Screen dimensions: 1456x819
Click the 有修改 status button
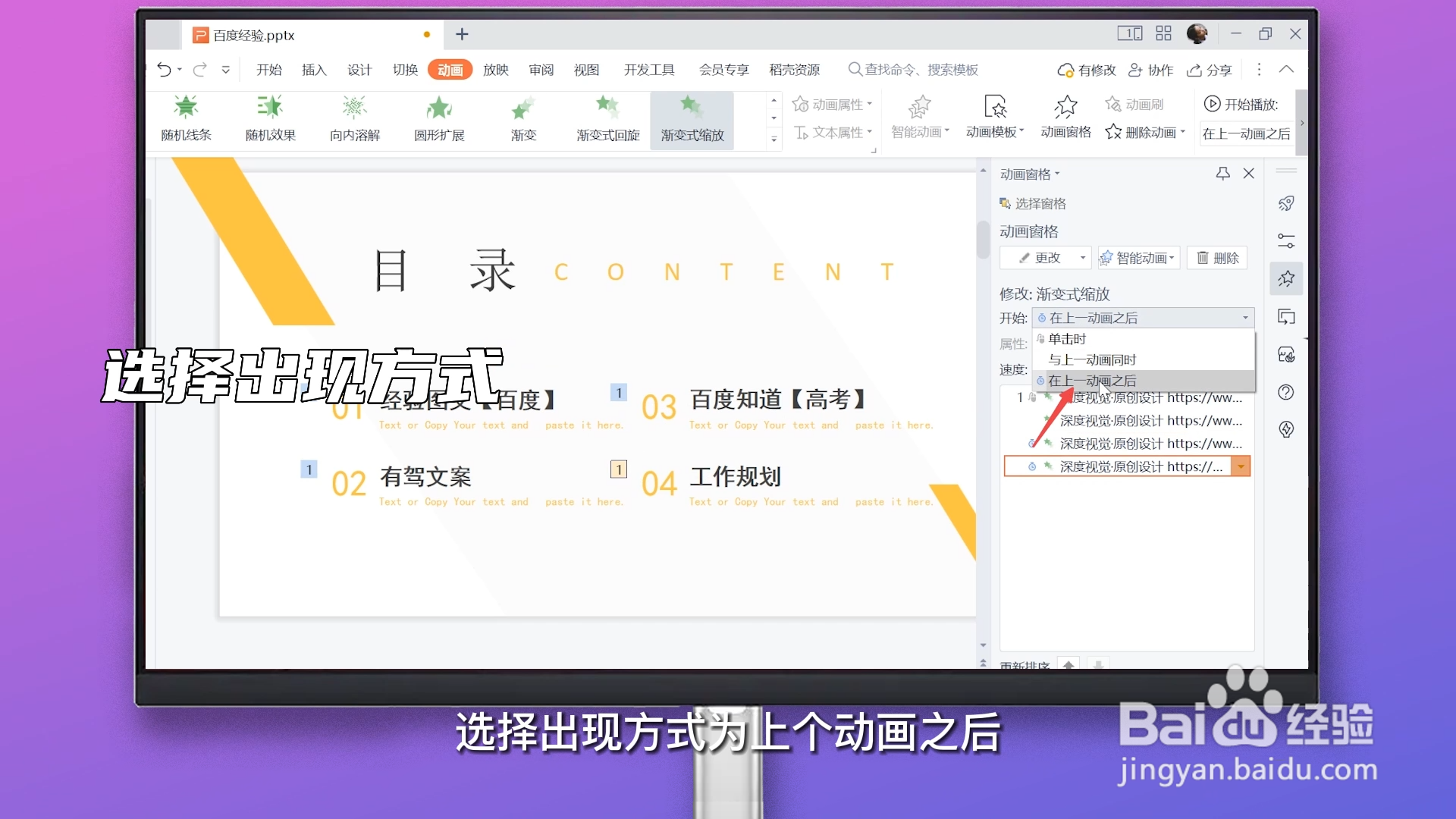click(1087, 70)
